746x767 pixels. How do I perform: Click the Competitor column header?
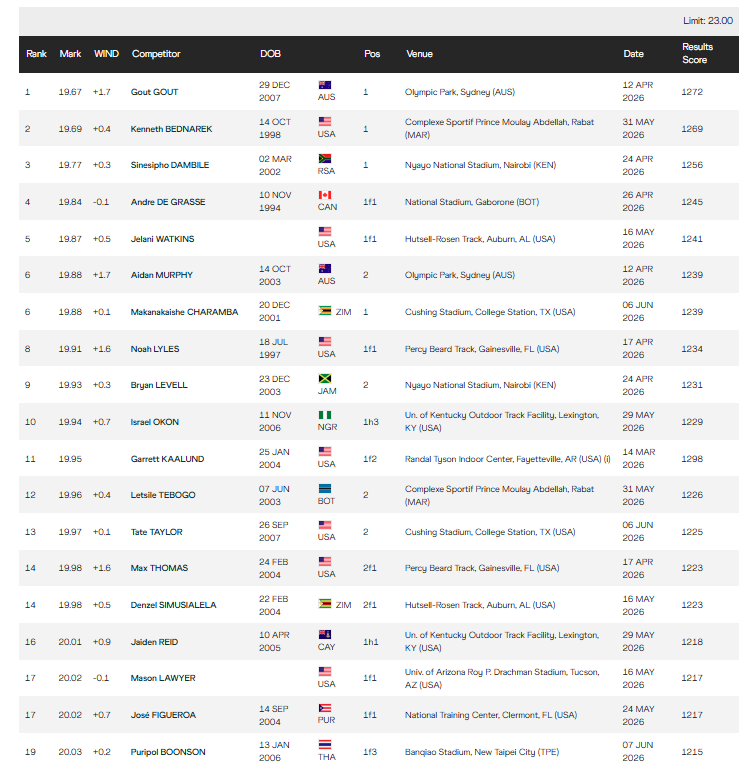click(x=156, y=54)
